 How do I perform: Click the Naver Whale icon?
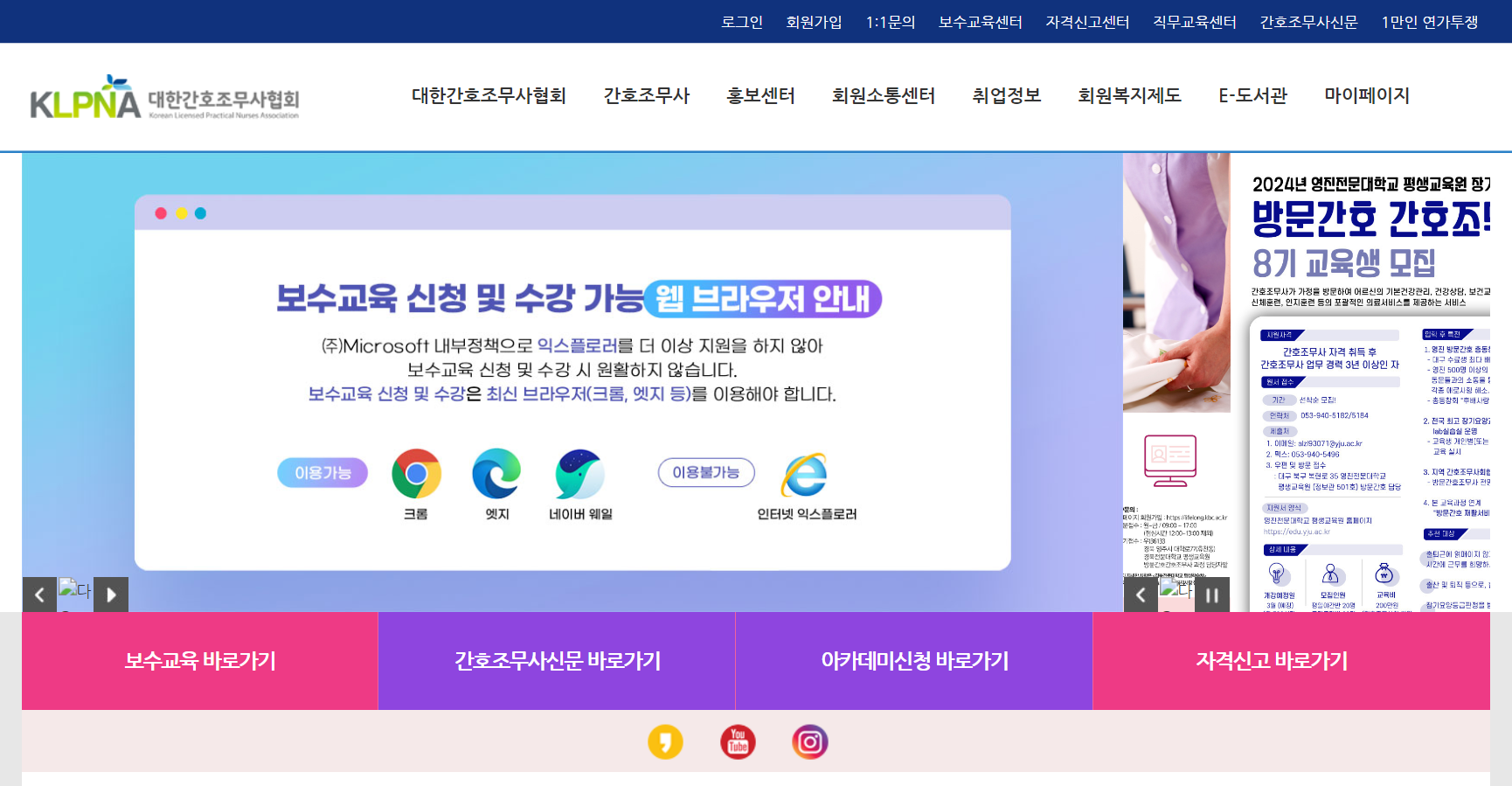pyautogui.click(x=579, y=474)
